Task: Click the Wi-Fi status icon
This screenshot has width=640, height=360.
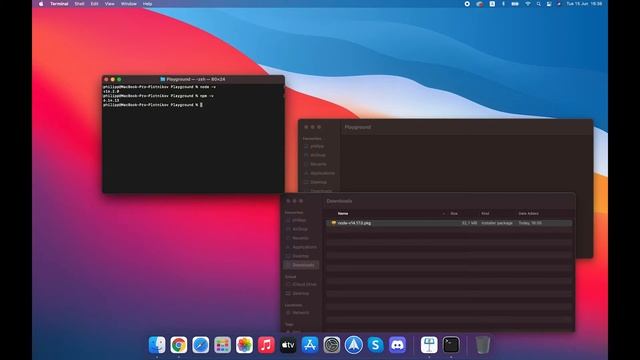Action: pyautogui.click(x=527, y=4)
